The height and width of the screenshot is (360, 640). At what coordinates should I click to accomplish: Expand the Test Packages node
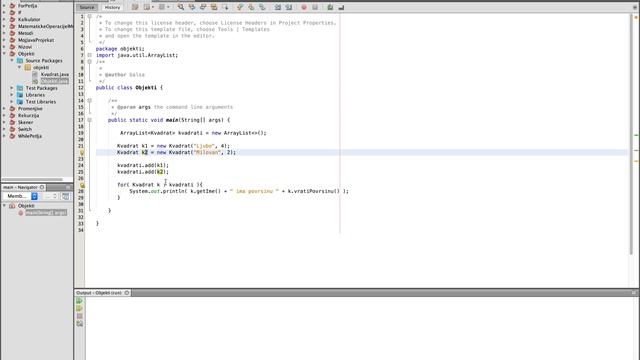pyautogui.click(x=12, y=88)
